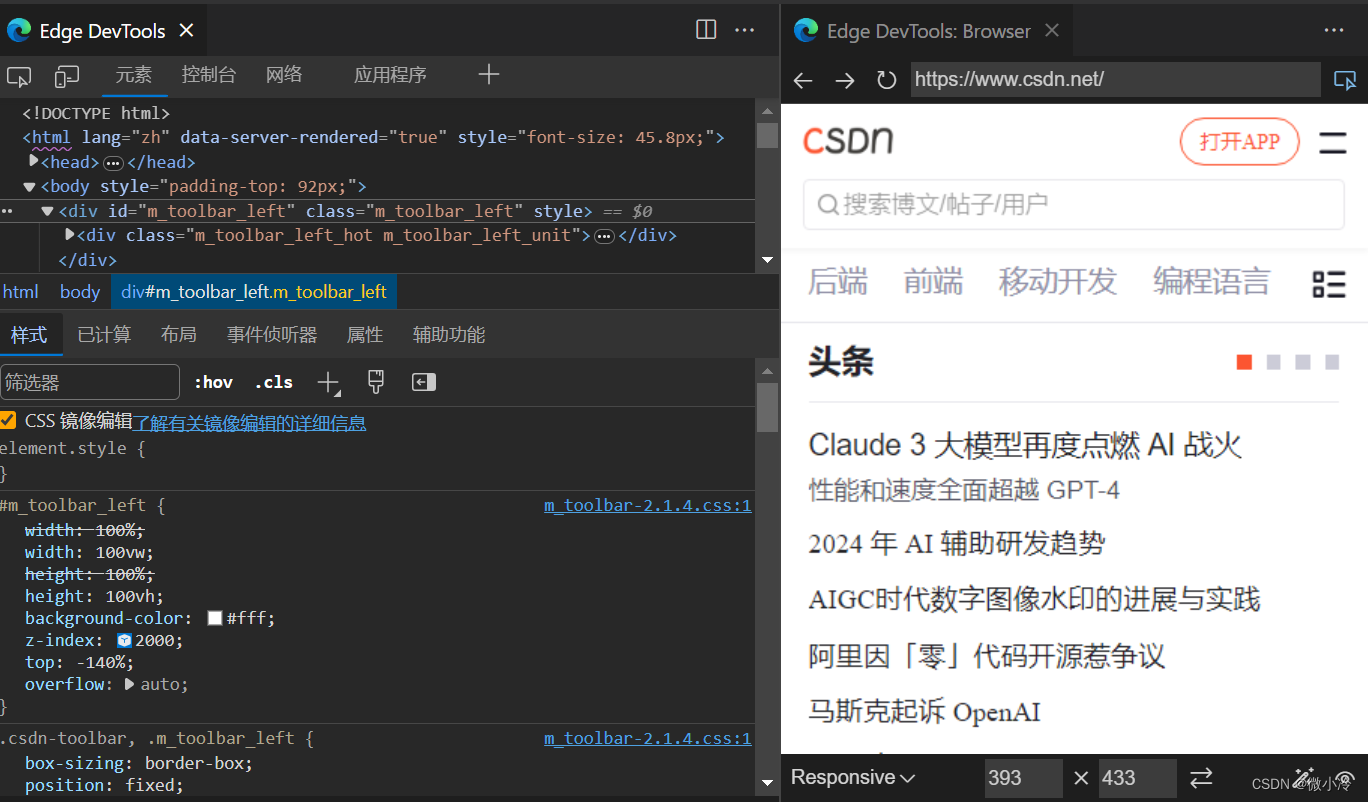Expand the overflow: auto property
The width and height of the screenshot is (1368, 802).
pos(129,684)
